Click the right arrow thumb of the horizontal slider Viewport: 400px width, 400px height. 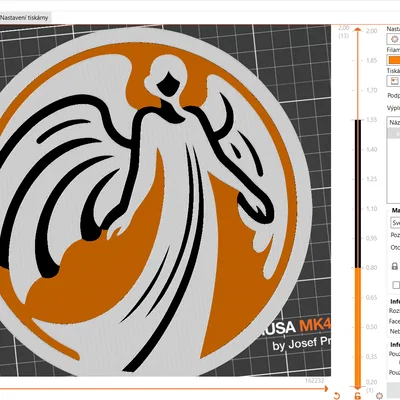click(x=325, y=389)
